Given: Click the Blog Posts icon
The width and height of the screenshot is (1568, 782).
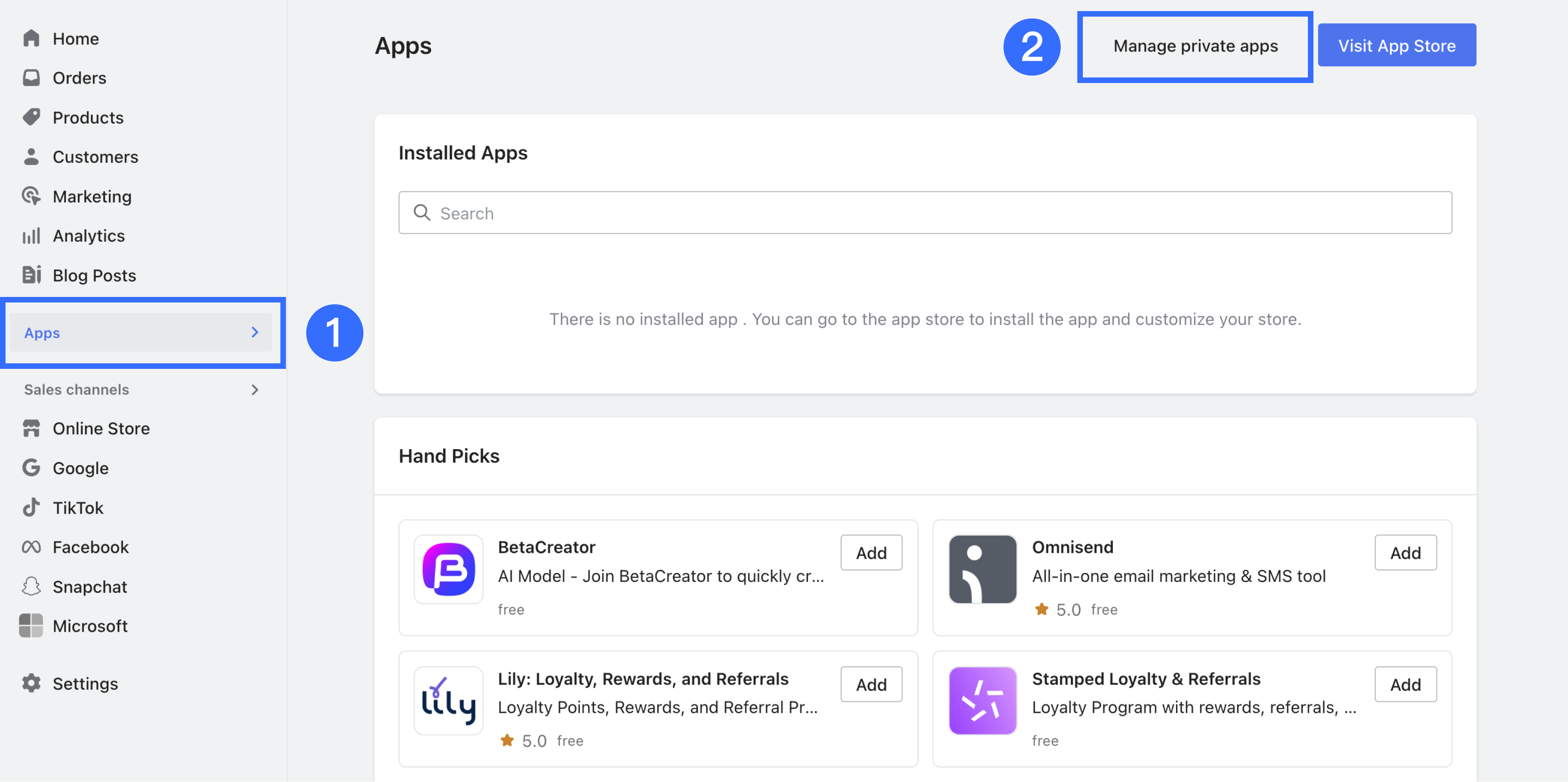Looking at the screenshot, I should point(31,275).
